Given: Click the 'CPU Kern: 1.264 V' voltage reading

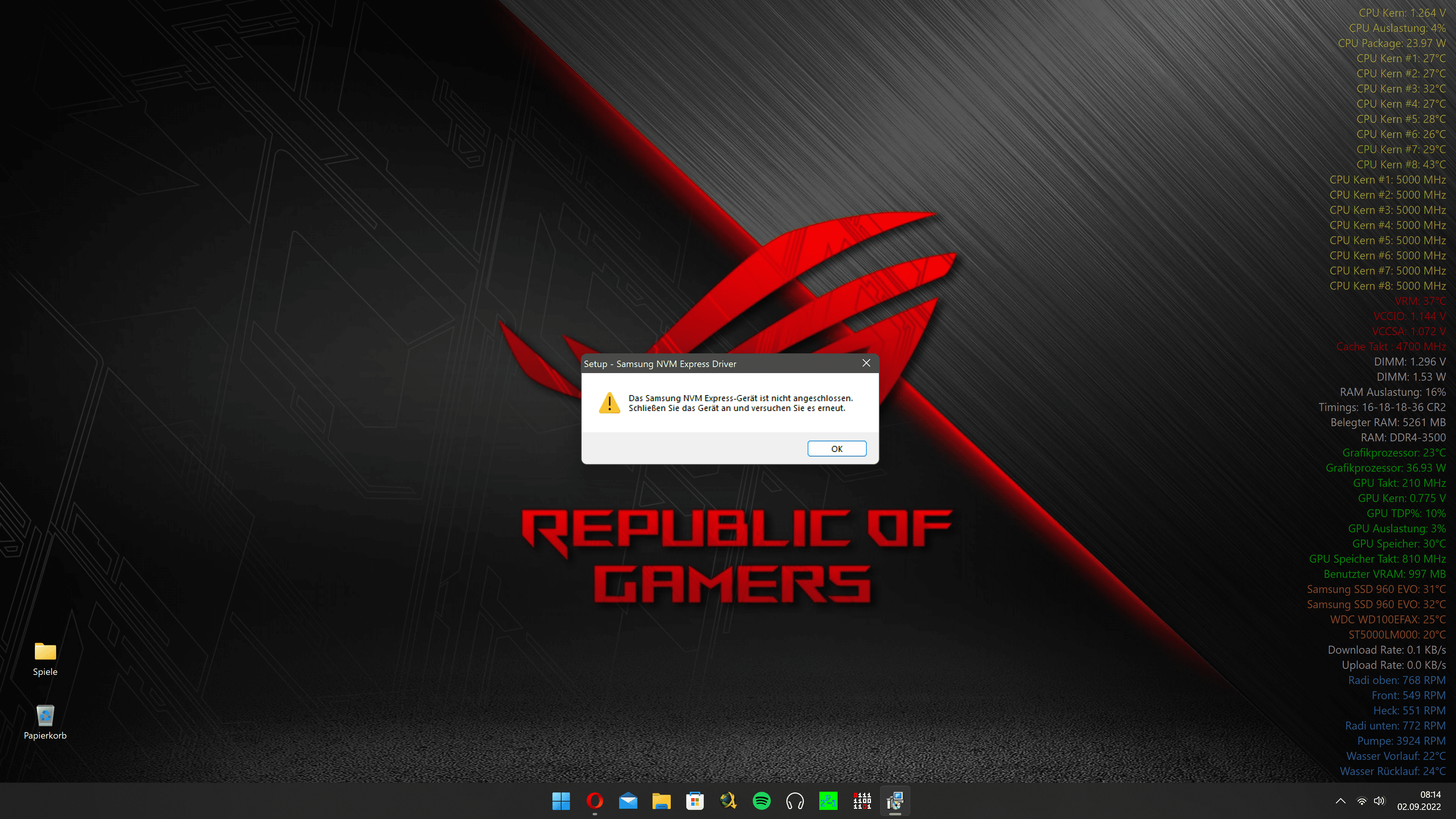Looking at the screenshot, I should pos(1402,13).
